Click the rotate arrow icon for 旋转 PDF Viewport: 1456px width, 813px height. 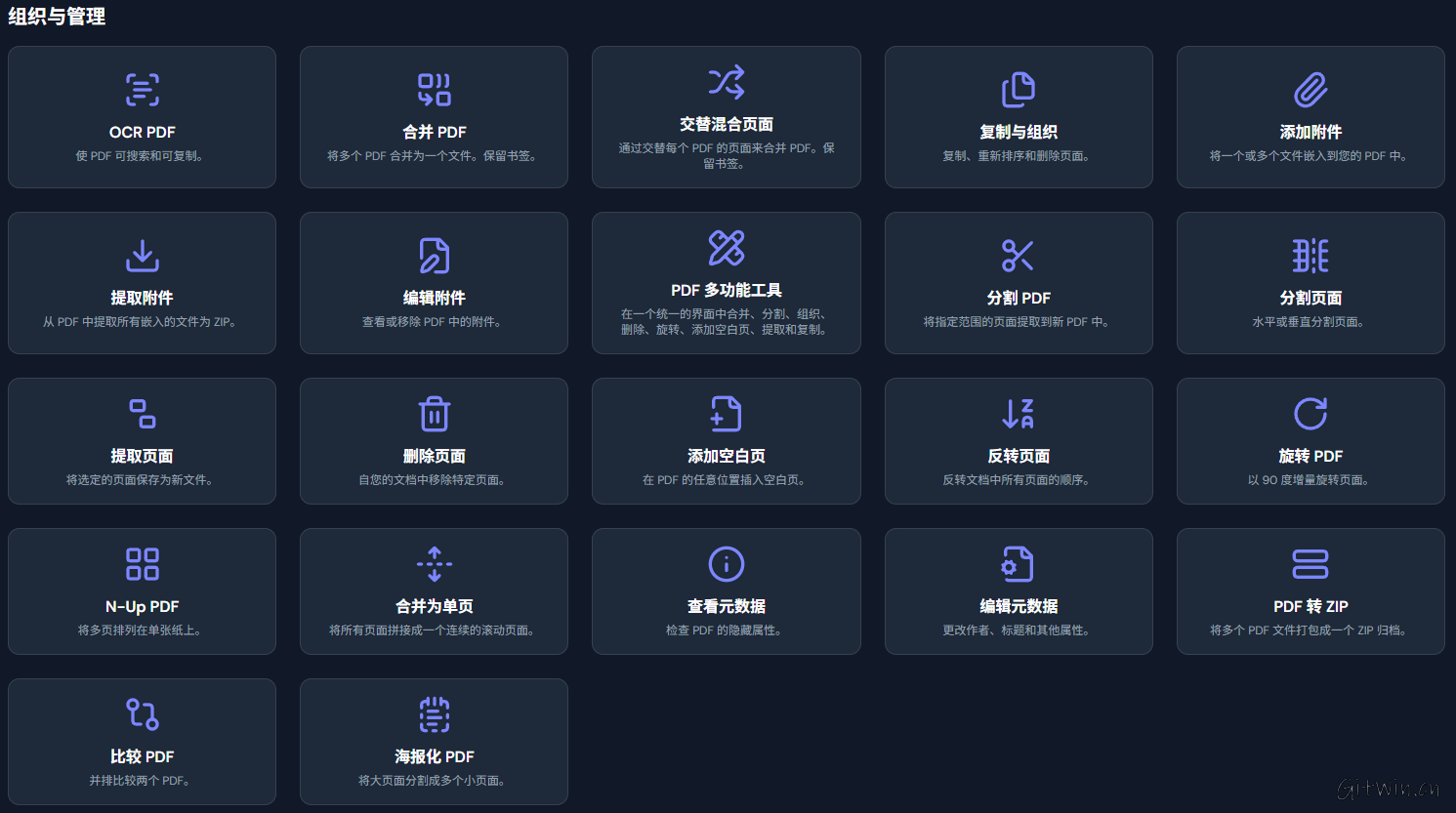coord(1310,414)
